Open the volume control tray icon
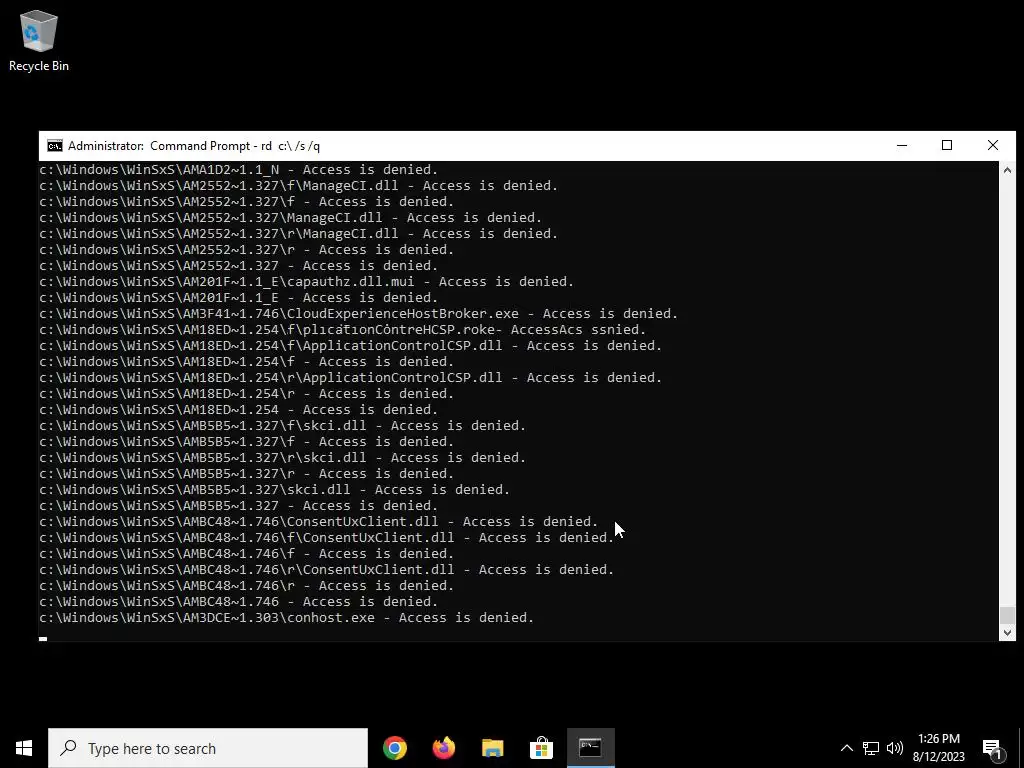This screenshot has width=1024, height=768. pyautogui.click(x=895, y=748)
